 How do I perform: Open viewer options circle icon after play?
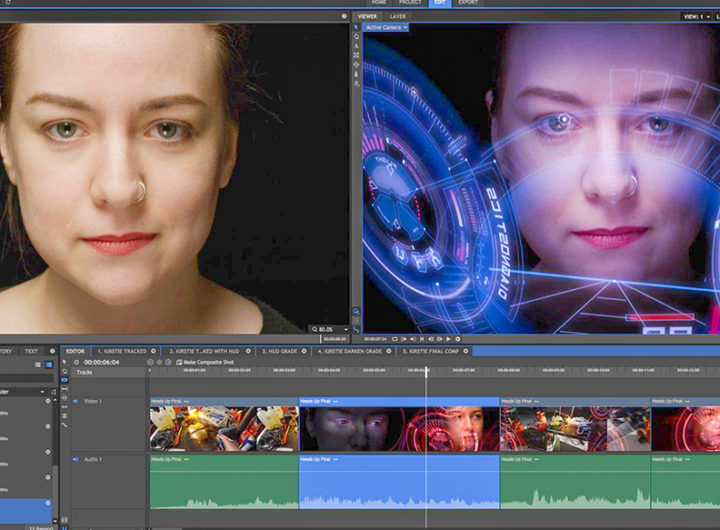(458, 339)
